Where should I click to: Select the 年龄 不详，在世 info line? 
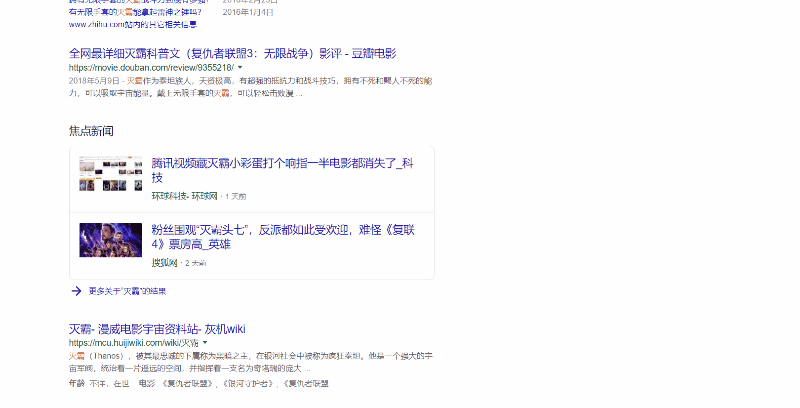pos(99,383)
